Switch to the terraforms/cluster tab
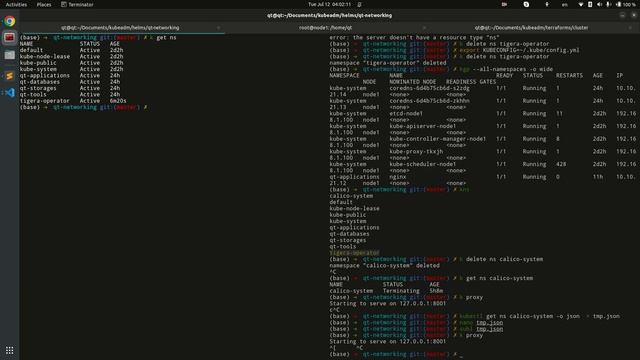 point(531,28)
